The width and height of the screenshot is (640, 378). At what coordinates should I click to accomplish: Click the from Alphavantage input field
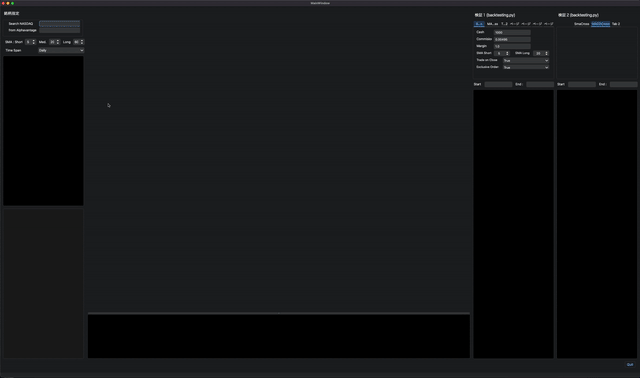tap(60, 30)
